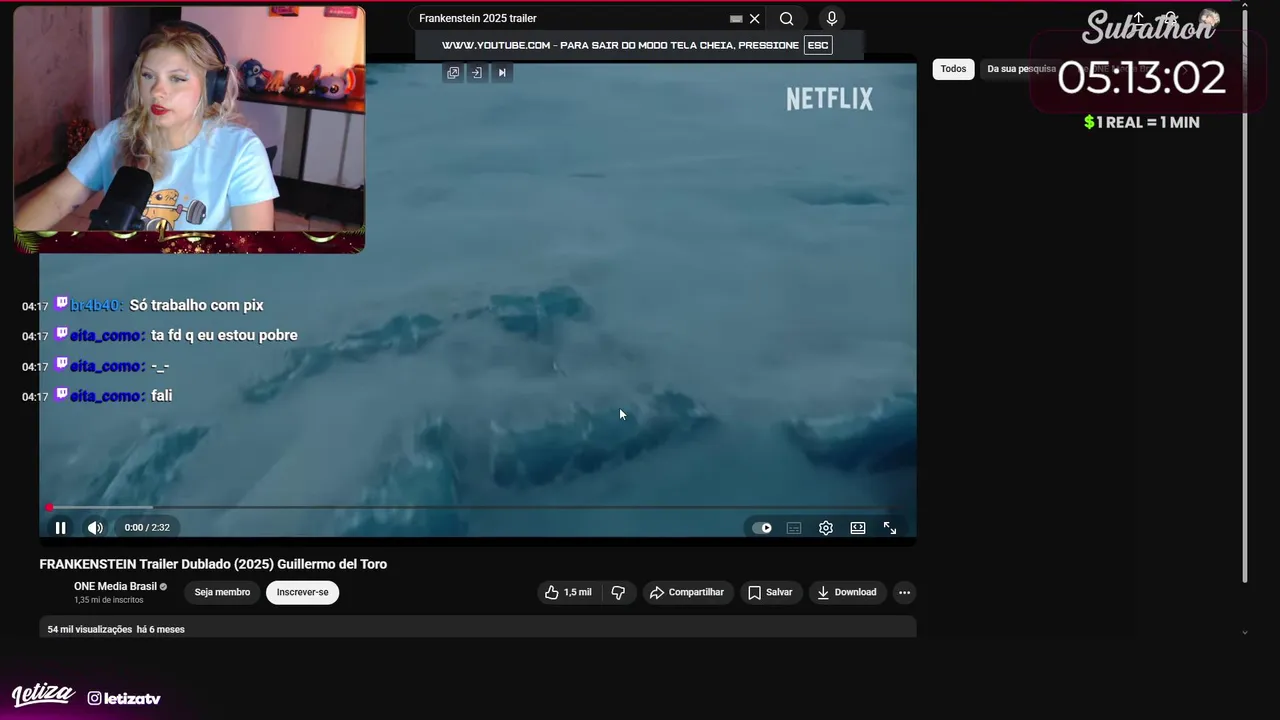
Task: Open the ONE Media Brasil channel
Action: [115, 586]
